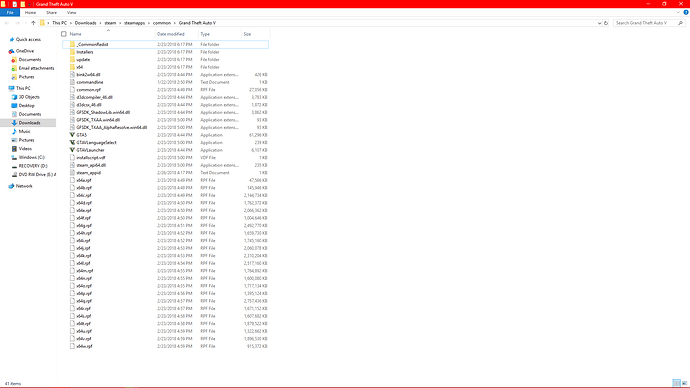The height and width of the screenshot is (388, 690).
Task: Open the _CommonRedist folder icon
Action: click(x=72, y=44)
